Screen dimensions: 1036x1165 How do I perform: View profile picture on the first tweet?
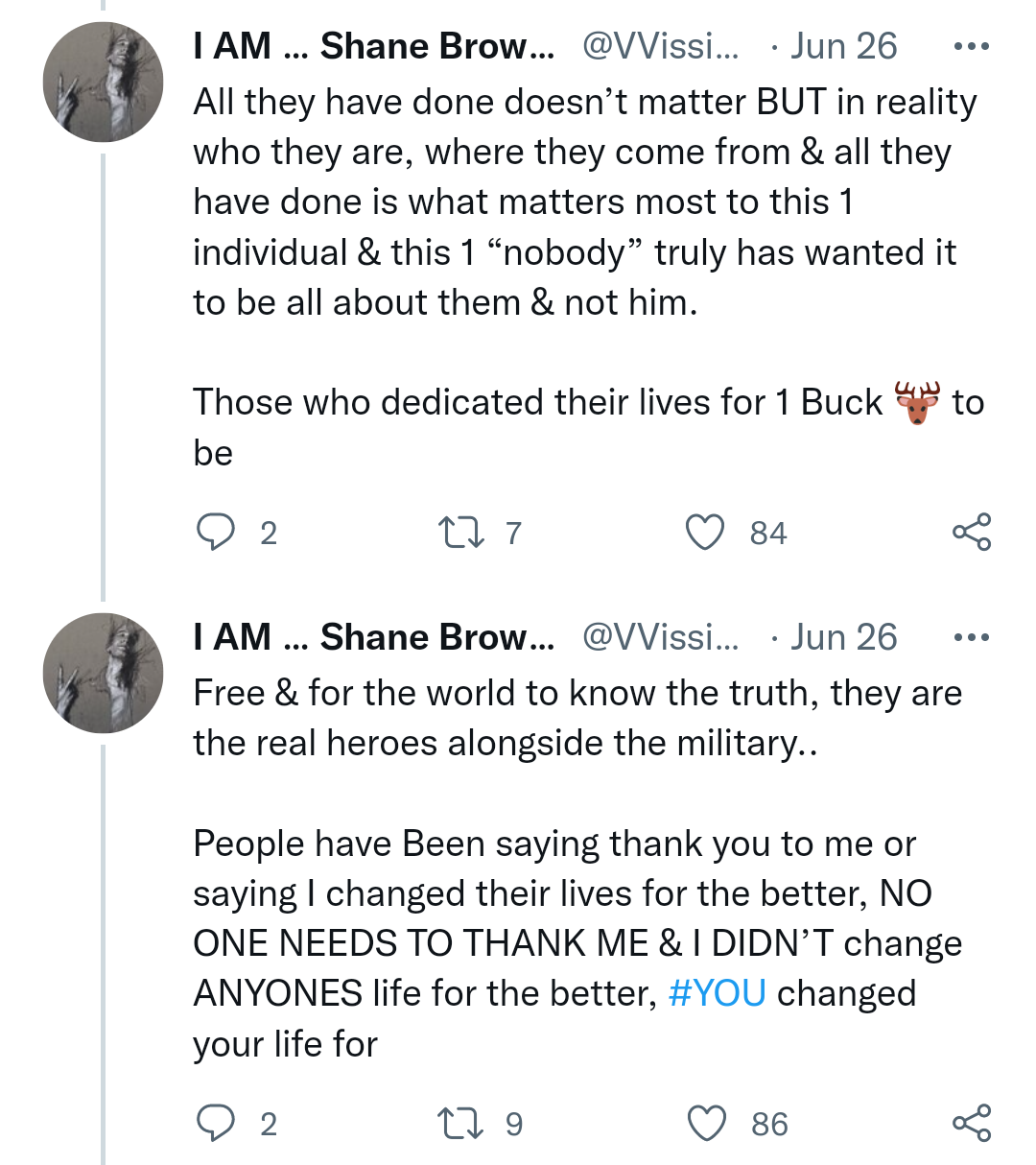pos(103,83)
